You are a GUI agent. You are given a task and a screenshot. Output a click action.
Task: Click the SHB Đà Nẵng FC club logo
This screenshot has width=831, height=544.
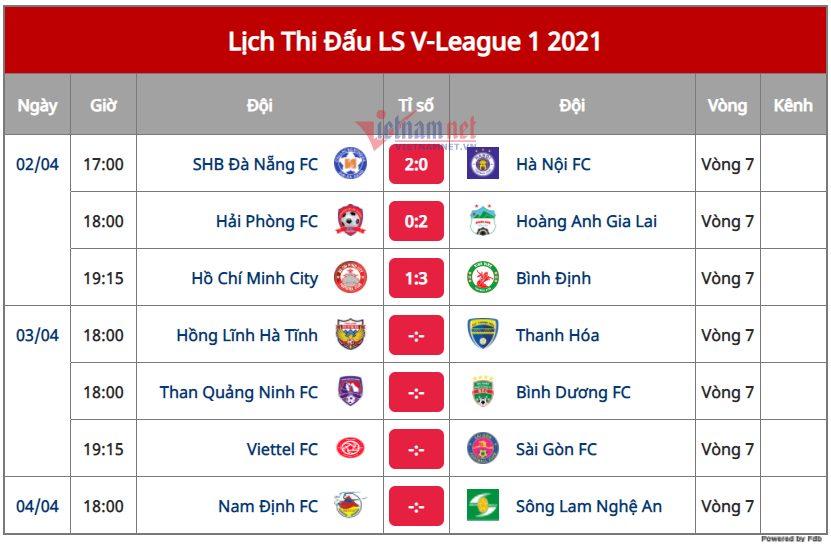[350, 164]
